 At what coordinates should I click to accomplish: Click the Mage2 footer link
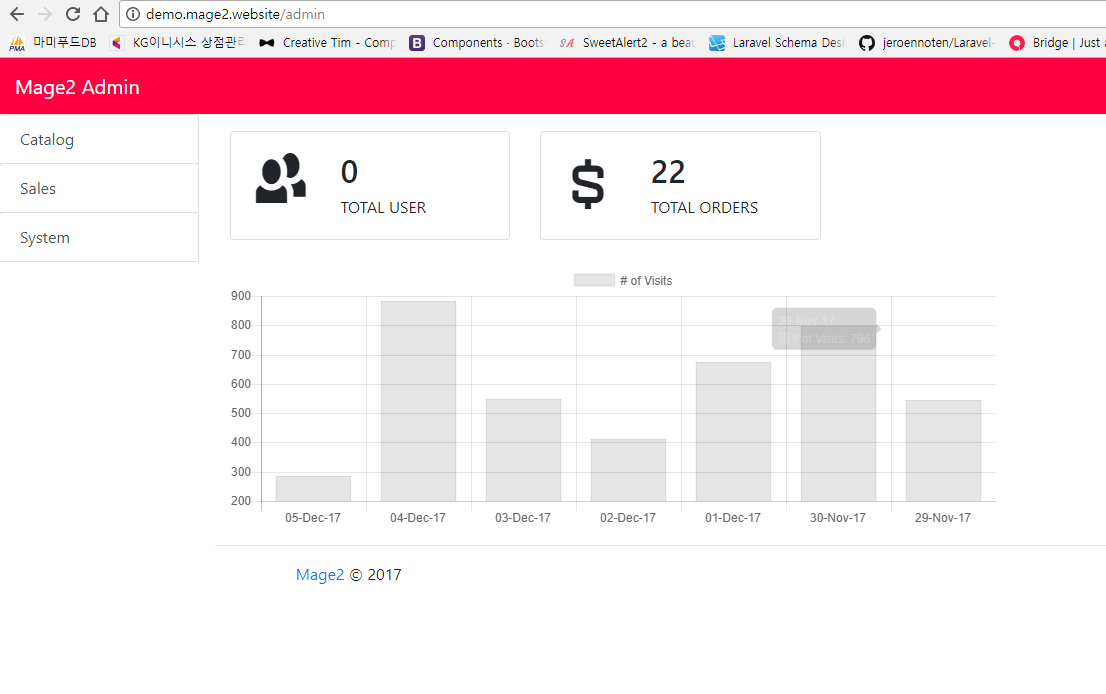(319, 574)
